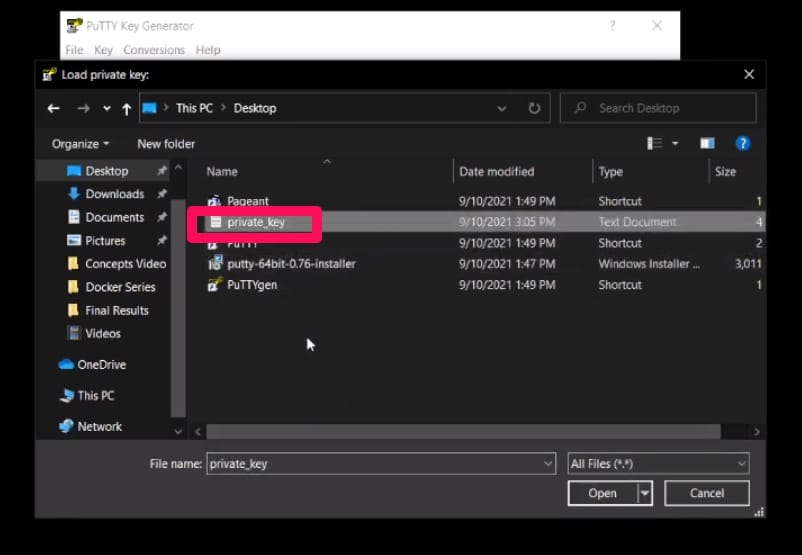Screen dimensions: 802x555
Task: Click the PuTTY Key Generator help question mark
Action: 612,26
